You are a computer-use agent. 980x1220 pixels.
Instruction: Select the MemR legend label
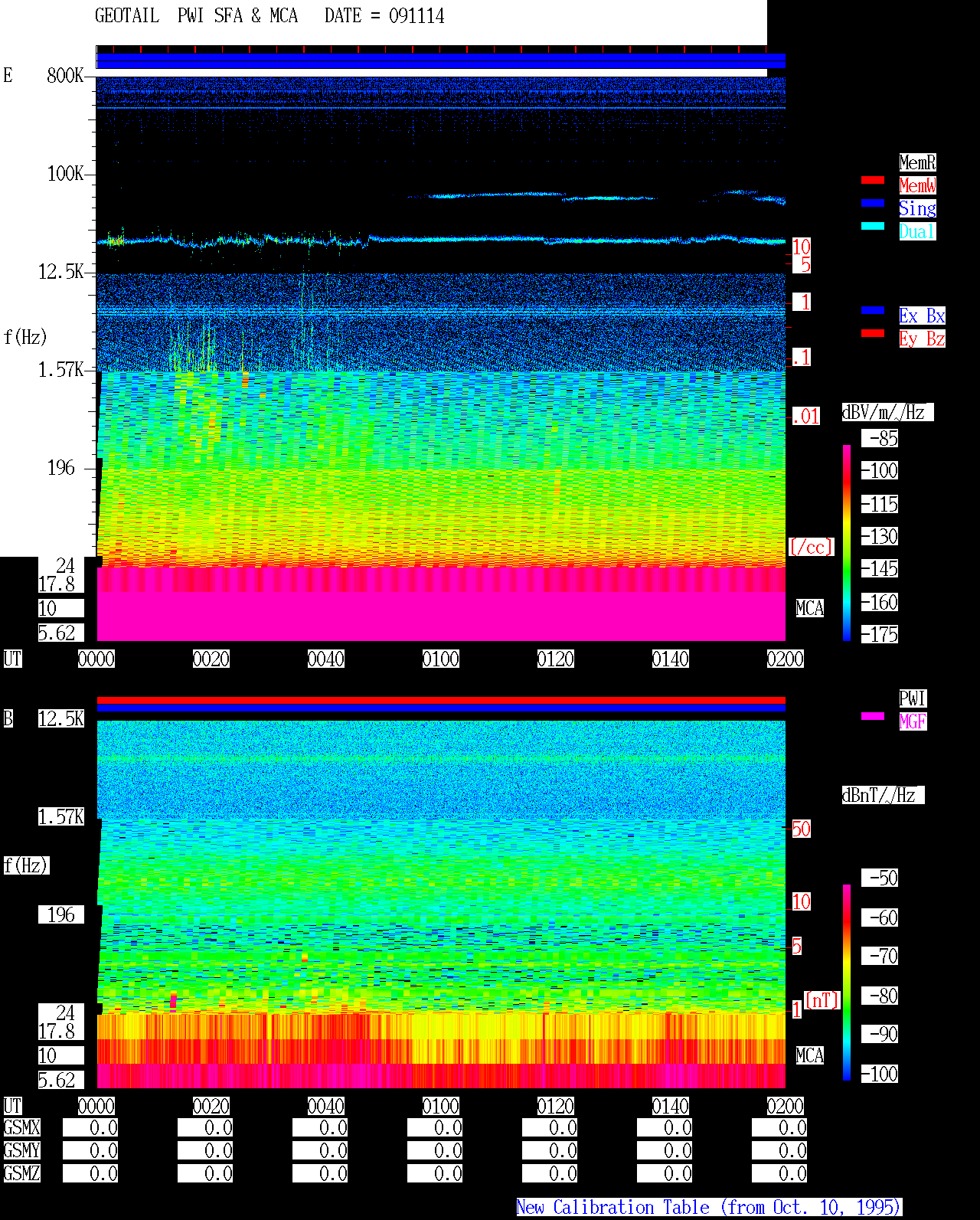[917, 162]
